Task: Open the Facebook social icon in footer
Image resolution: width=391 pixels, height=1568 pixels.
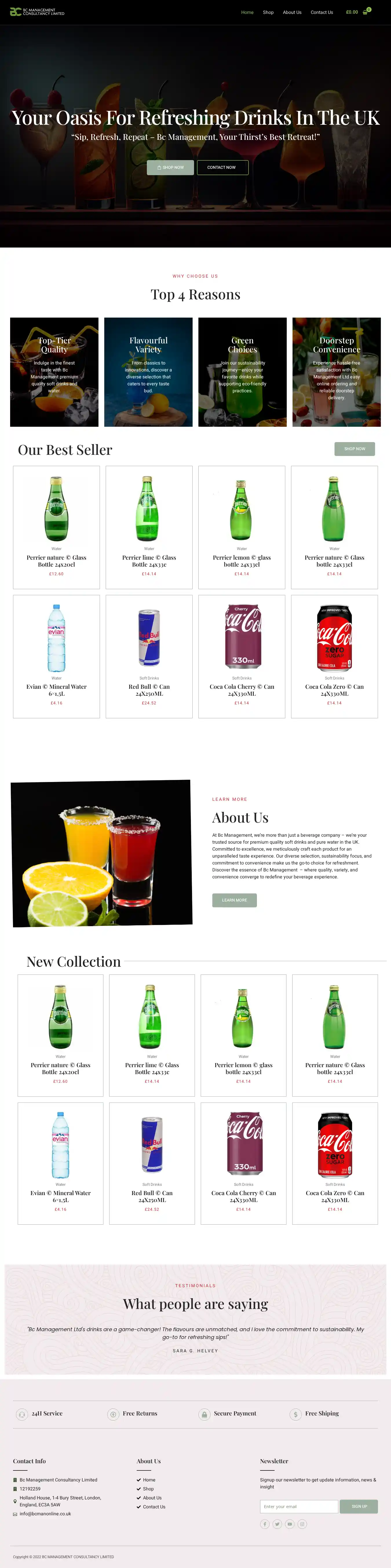Action: point(265,1524)
